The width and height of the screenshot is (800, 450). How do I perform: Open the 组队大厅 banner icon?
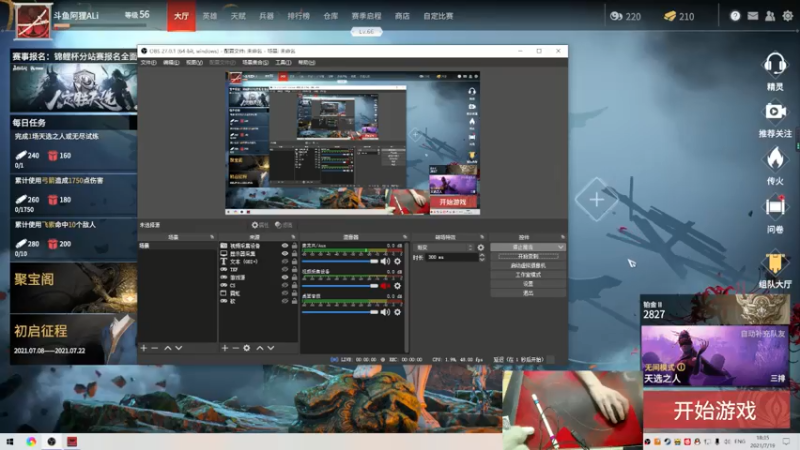click(x=774, y=262)
